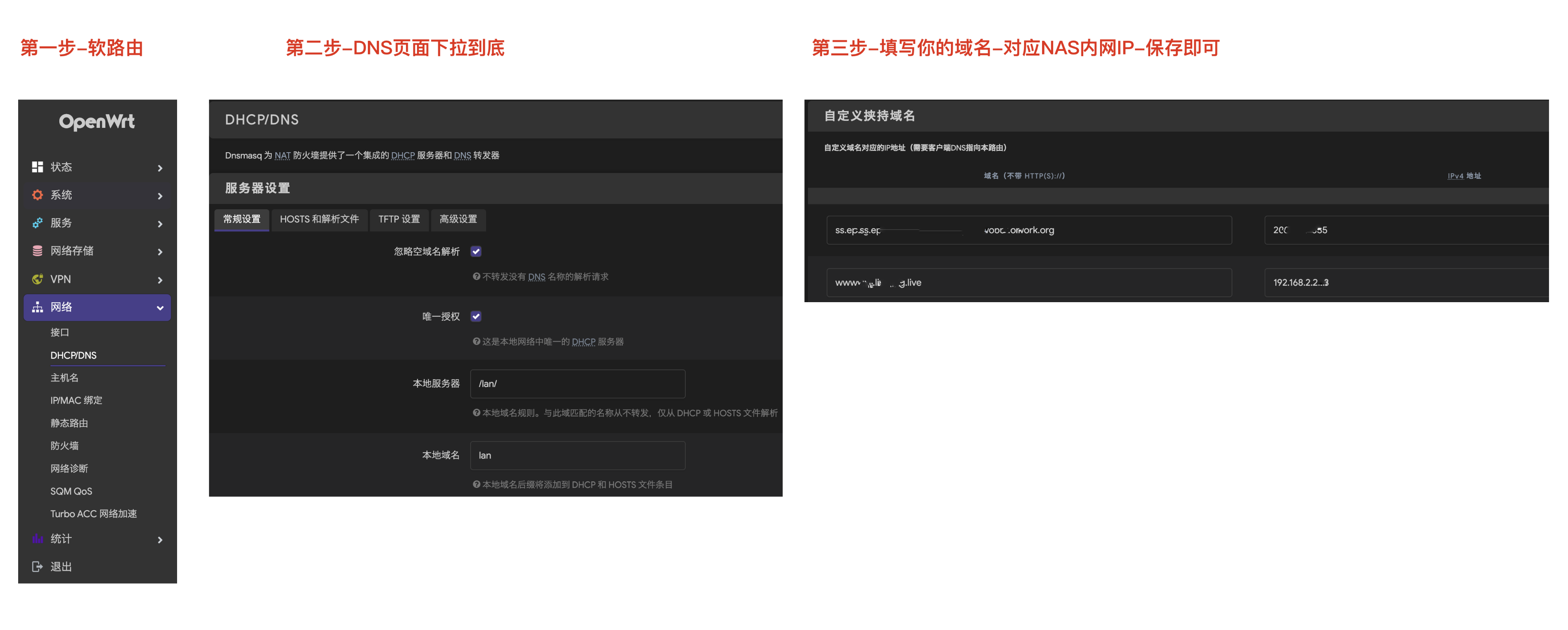Toggle the 忽略空域名解析 checkbox
This screenshot has width=1568, height=630.
(x=476, y=251)
